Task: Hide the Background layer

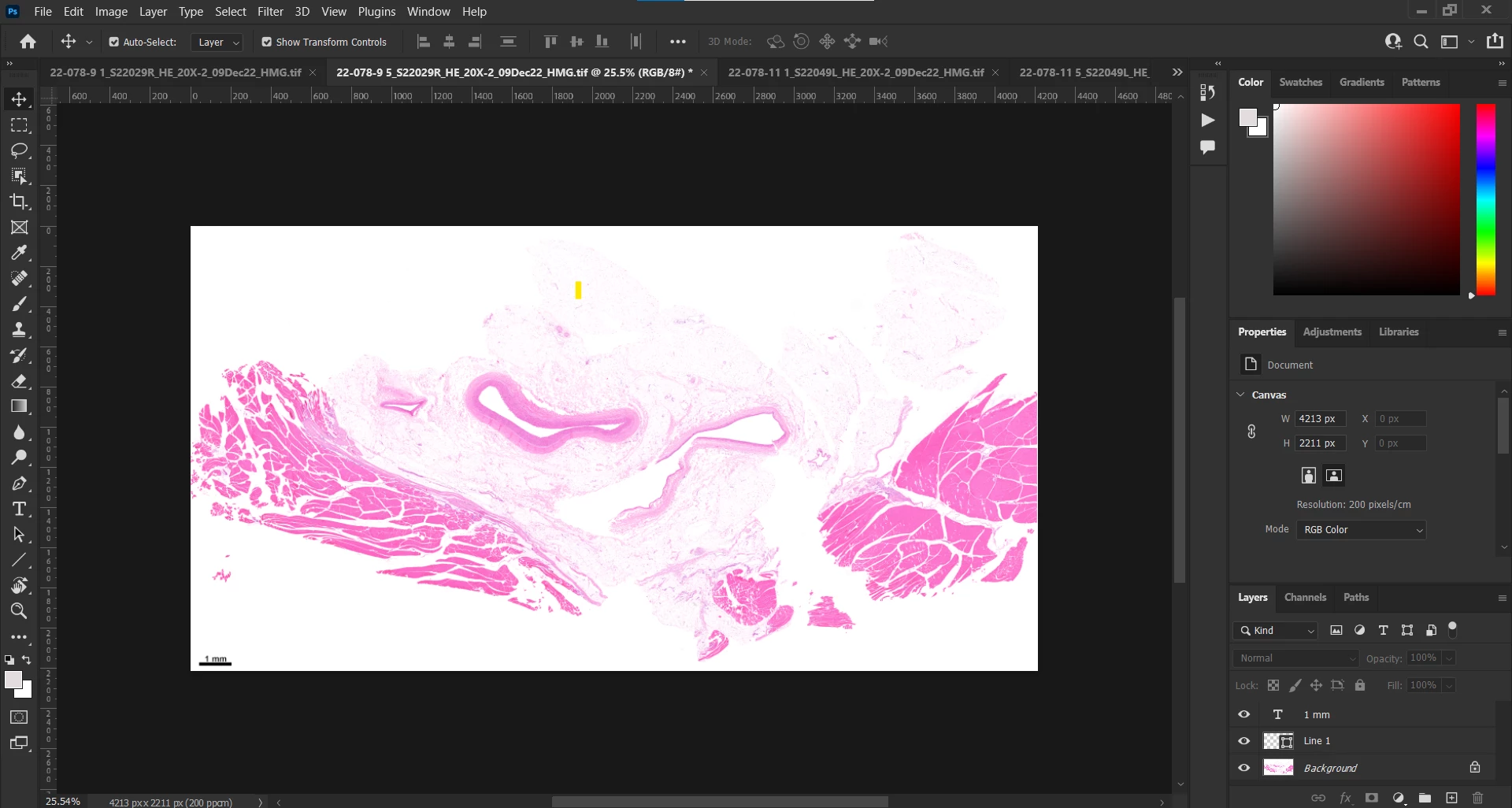Action: (x=1244, y=768)
